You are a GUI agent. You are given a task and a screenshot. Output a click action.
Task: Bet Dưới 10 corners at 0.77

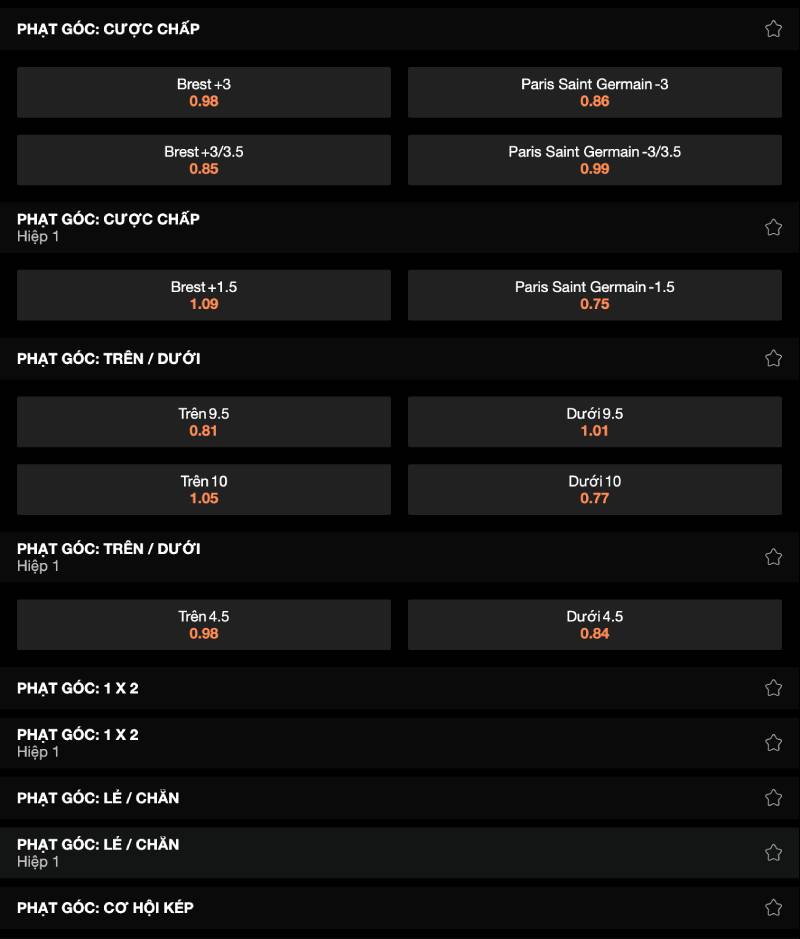tap(594, 489)
